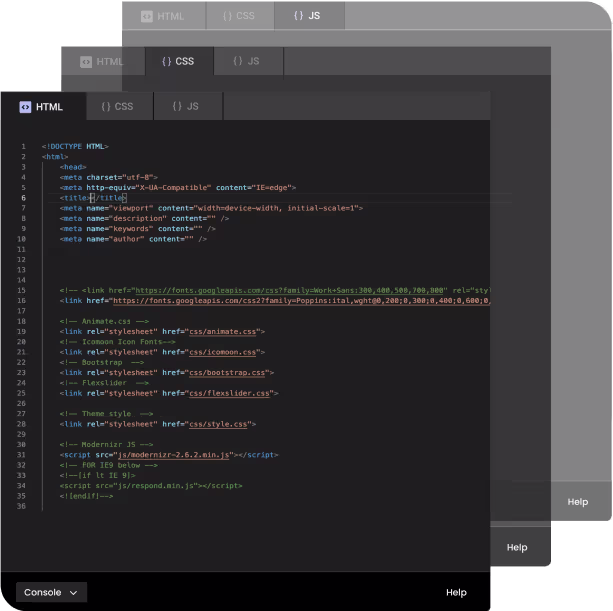Click the Theme style comment line

[x=106, y=414]
